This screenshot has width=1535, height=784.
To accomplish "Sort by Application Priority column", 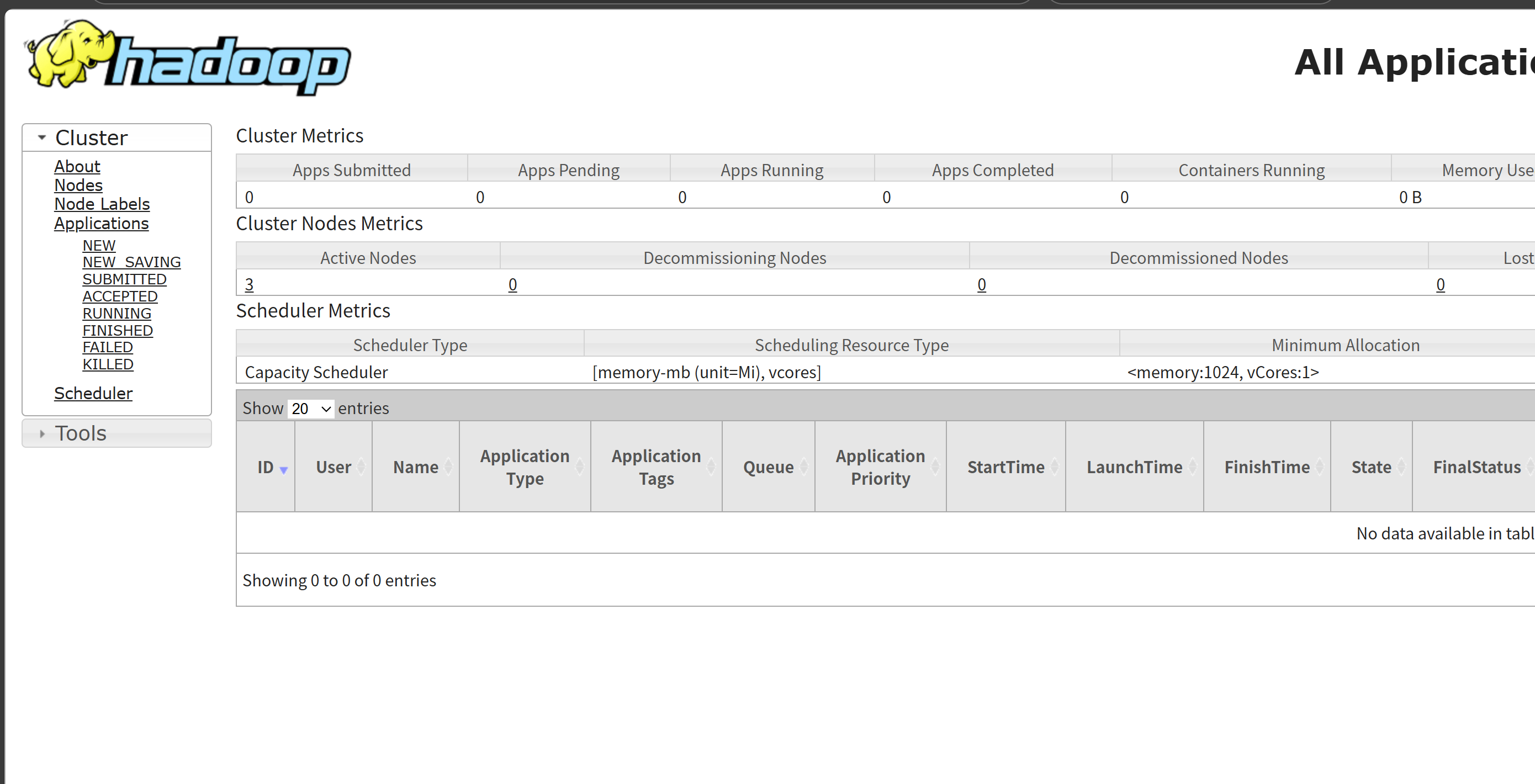I will click(880, 467).
